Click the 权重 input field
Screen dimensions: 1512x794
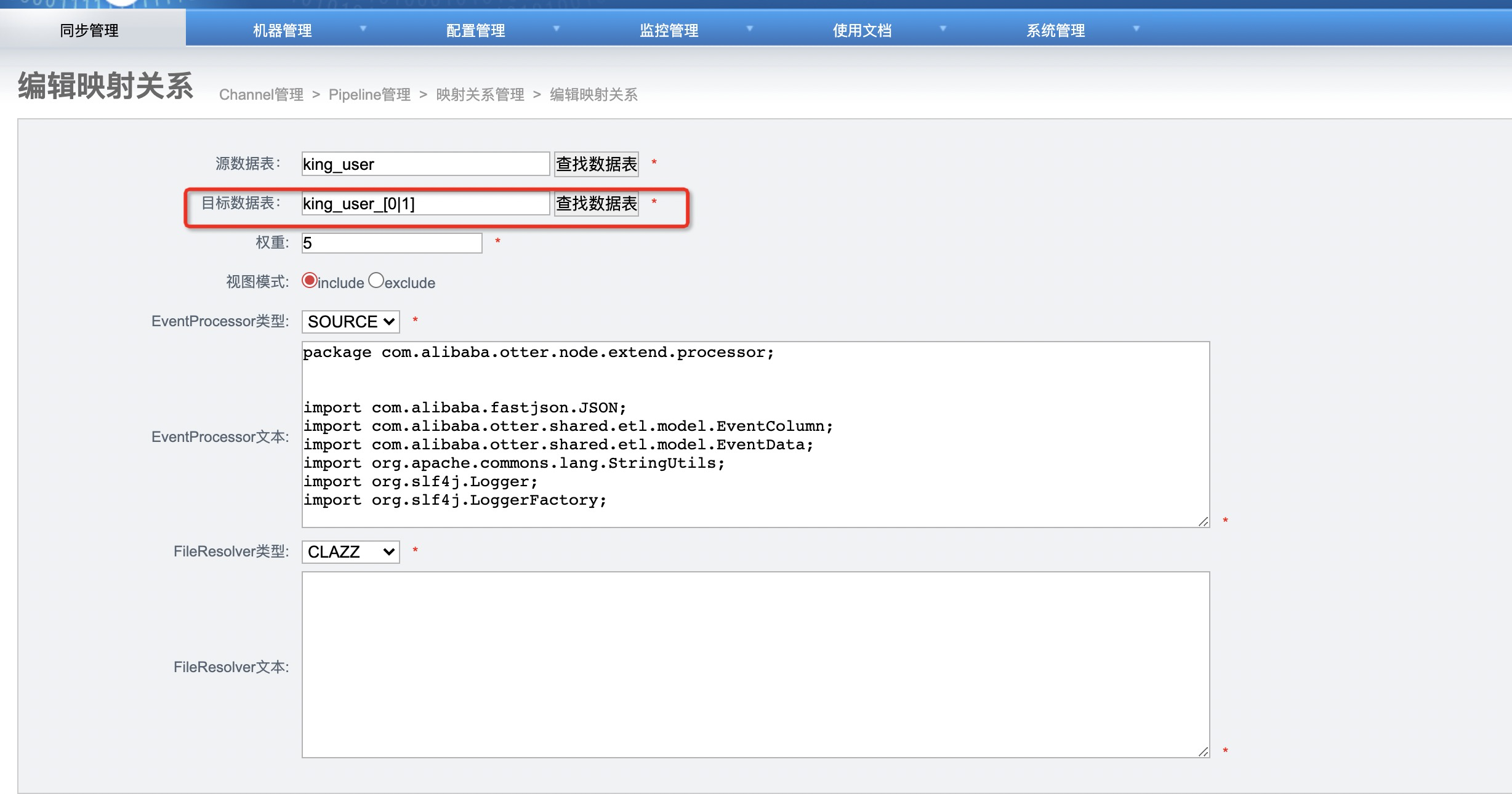tap(392, 243)
